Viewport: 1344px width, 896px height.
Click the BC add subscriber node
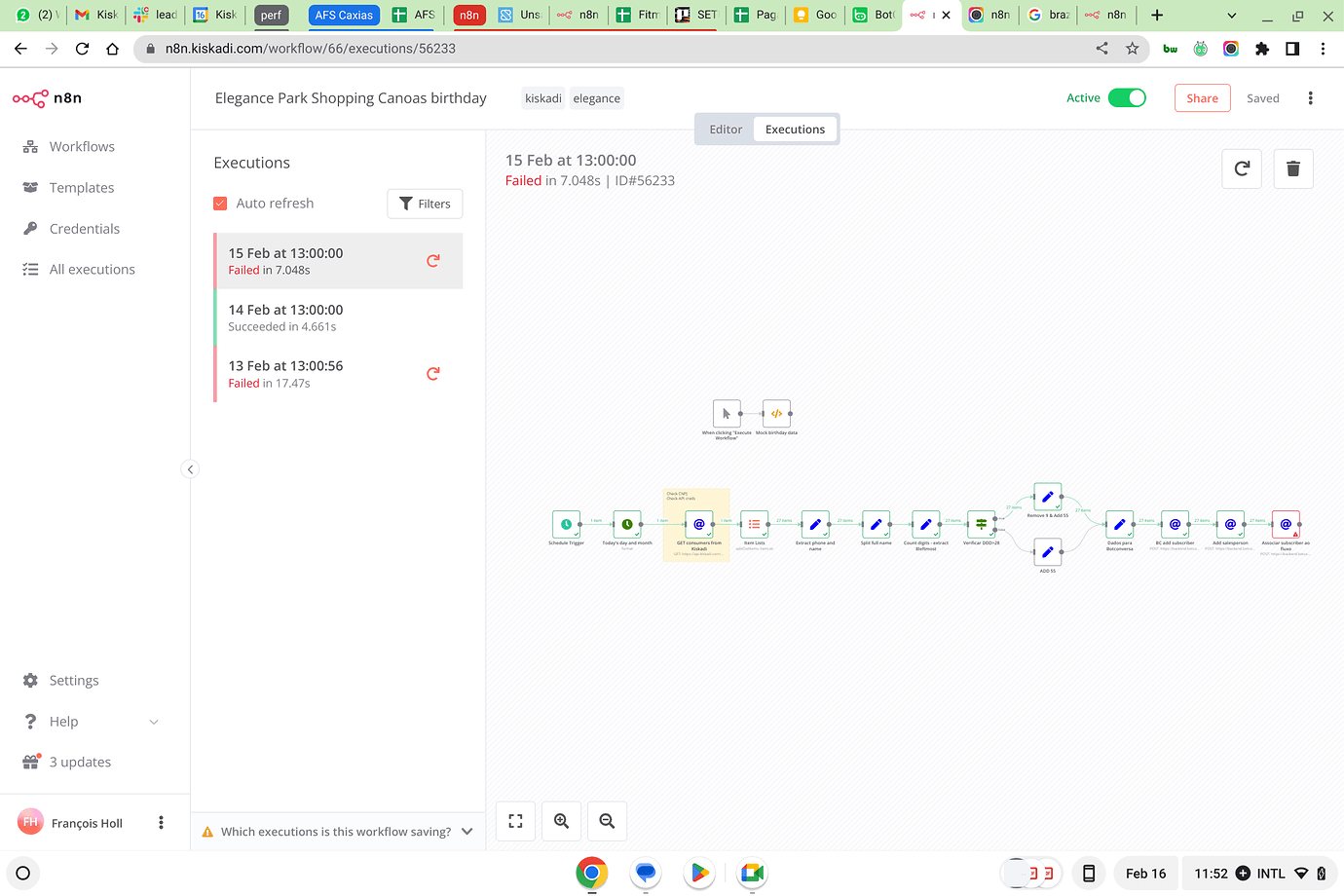pos(1175,524)
